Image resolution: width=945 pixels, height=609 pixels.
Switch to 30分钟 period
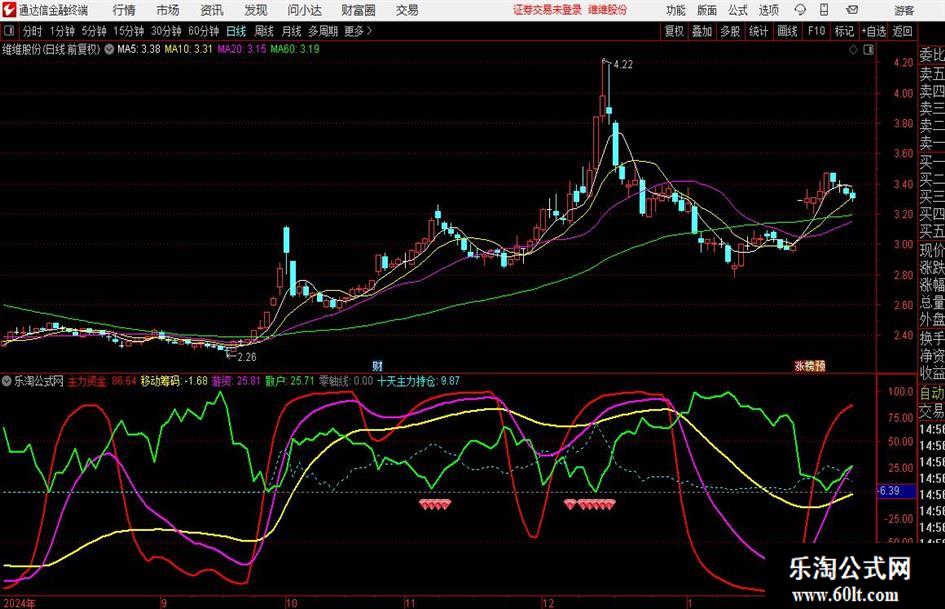(166, 31)
